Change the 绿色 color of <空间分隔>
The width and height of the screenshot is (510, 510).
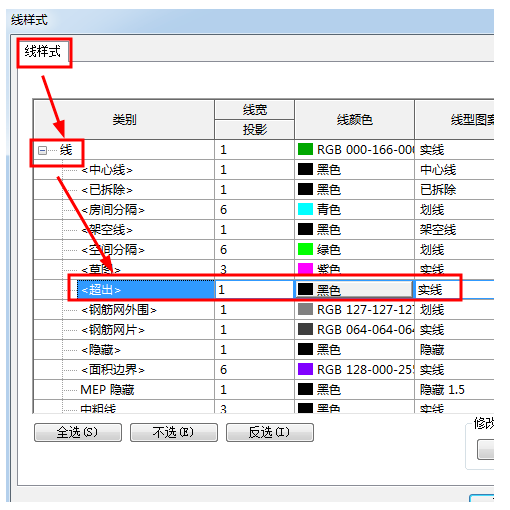[x=354, y=250]
